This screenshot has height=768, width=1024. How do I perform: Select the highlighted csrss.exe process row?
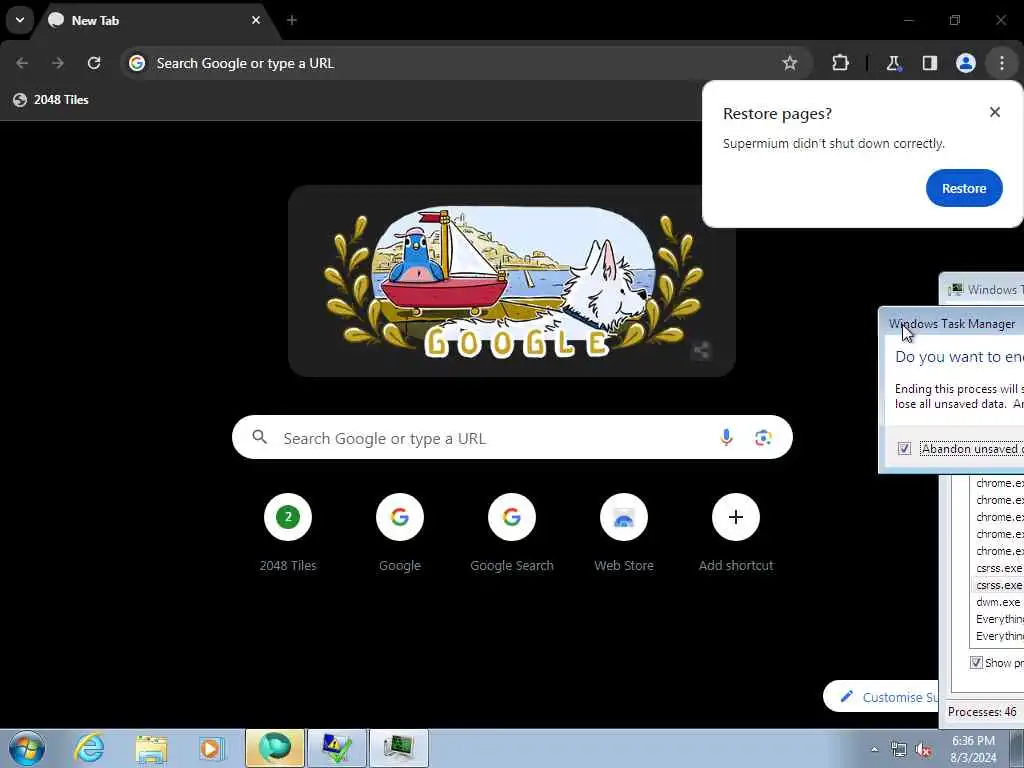click(x=998, y=585)
